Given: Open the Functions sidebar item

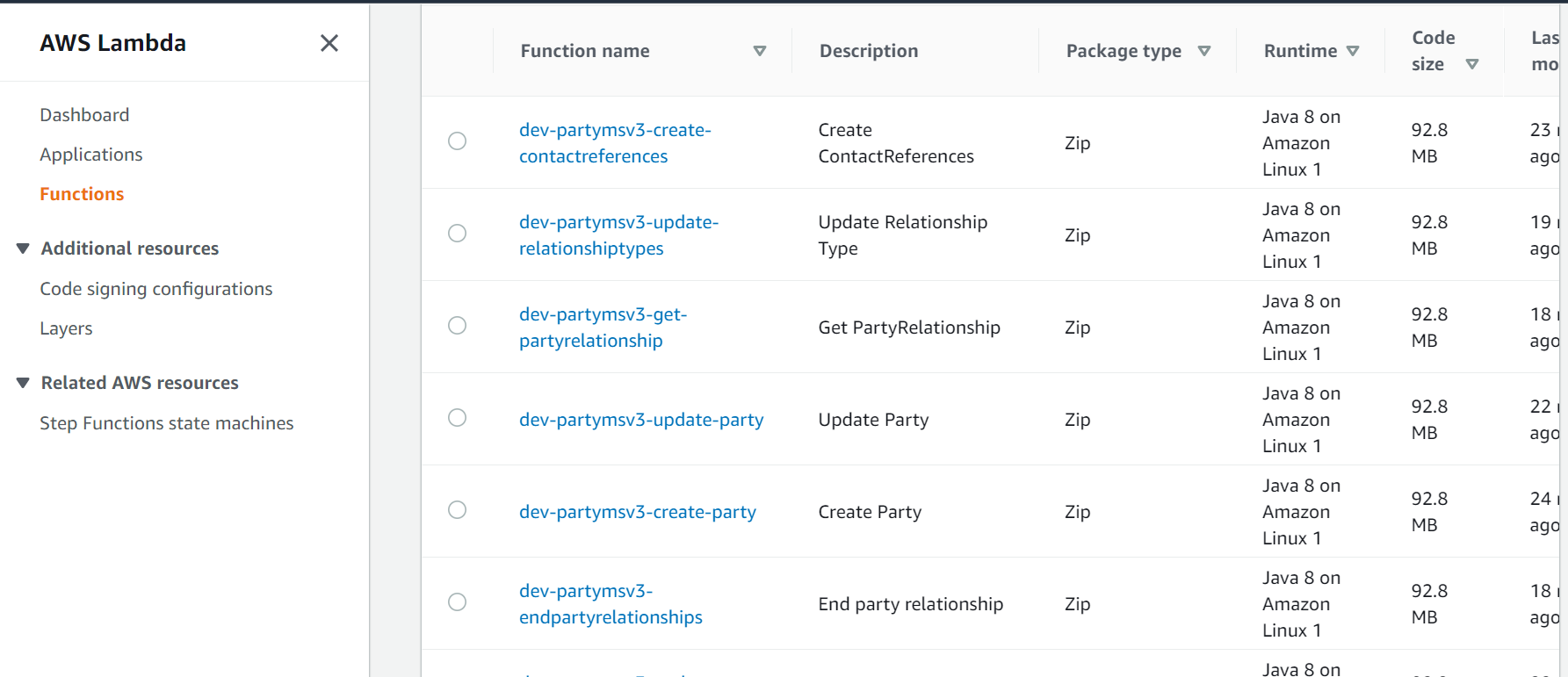Looking at the screenshot, I should tap(82, 194).
